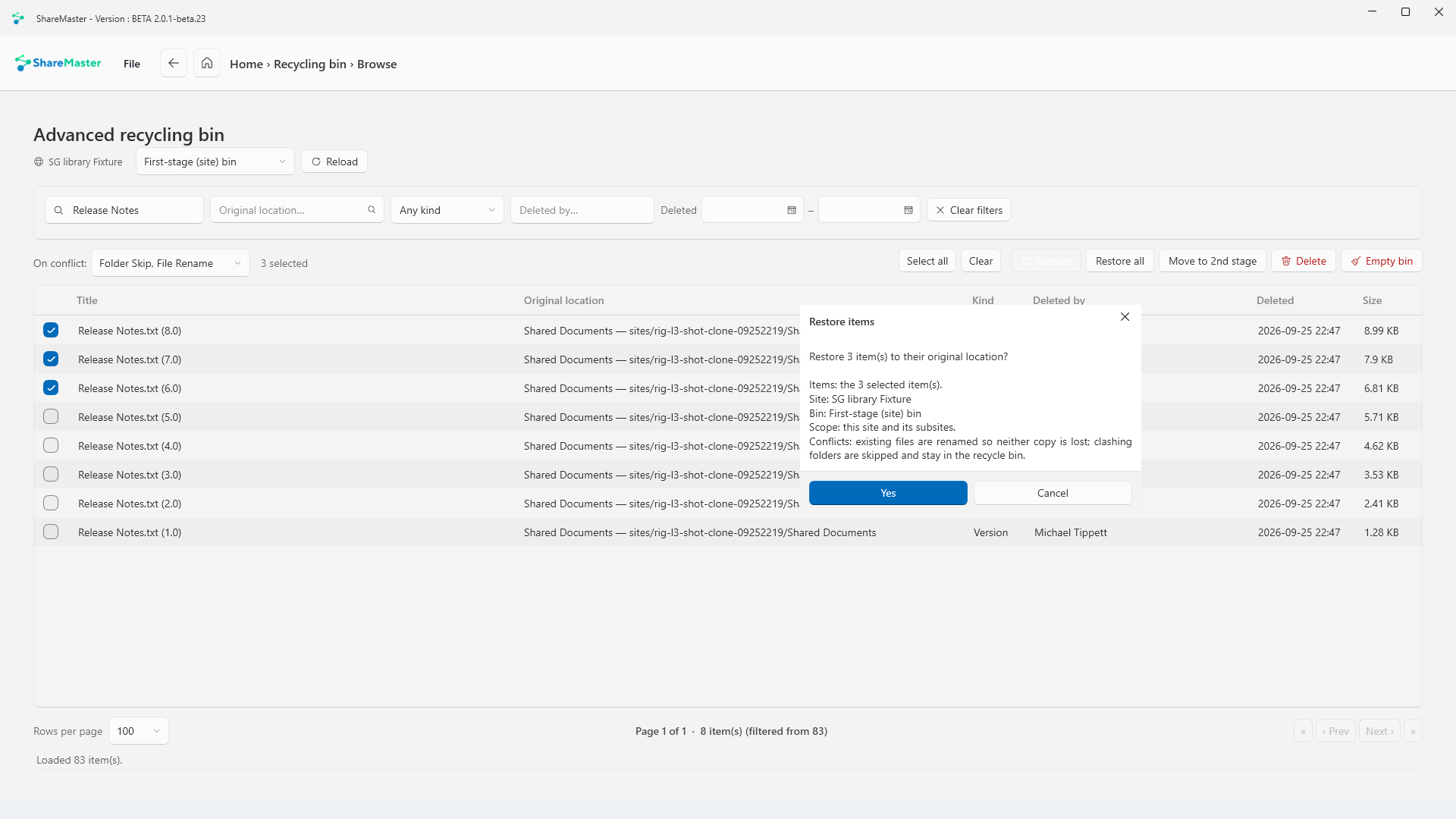Open the Home icon button

point(207,63)
